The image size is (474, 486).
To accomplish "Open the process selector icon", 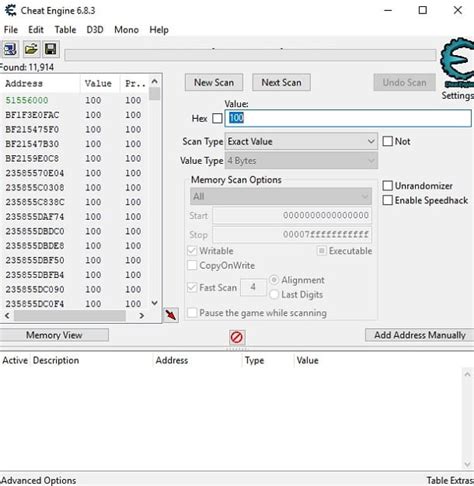I will point(10,50).
